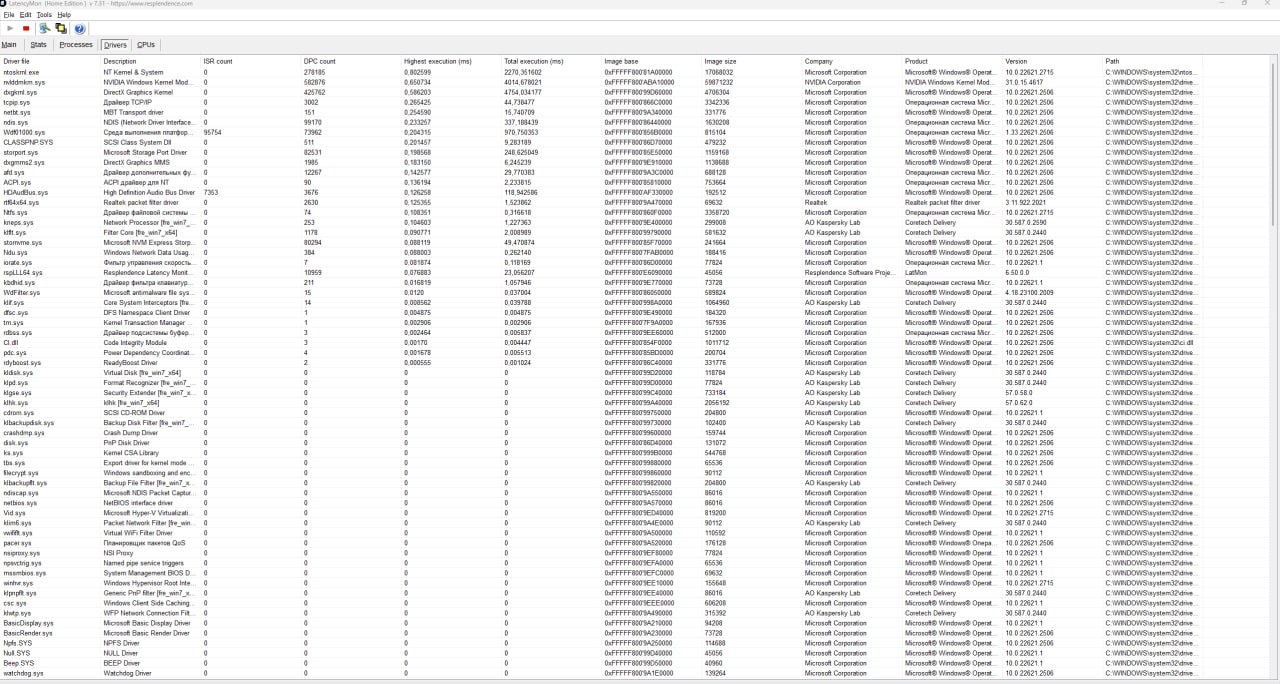The height and width of the screenshot is (684, 1280).
Task: Switch to the Main tab
Action: pos(9,45)
